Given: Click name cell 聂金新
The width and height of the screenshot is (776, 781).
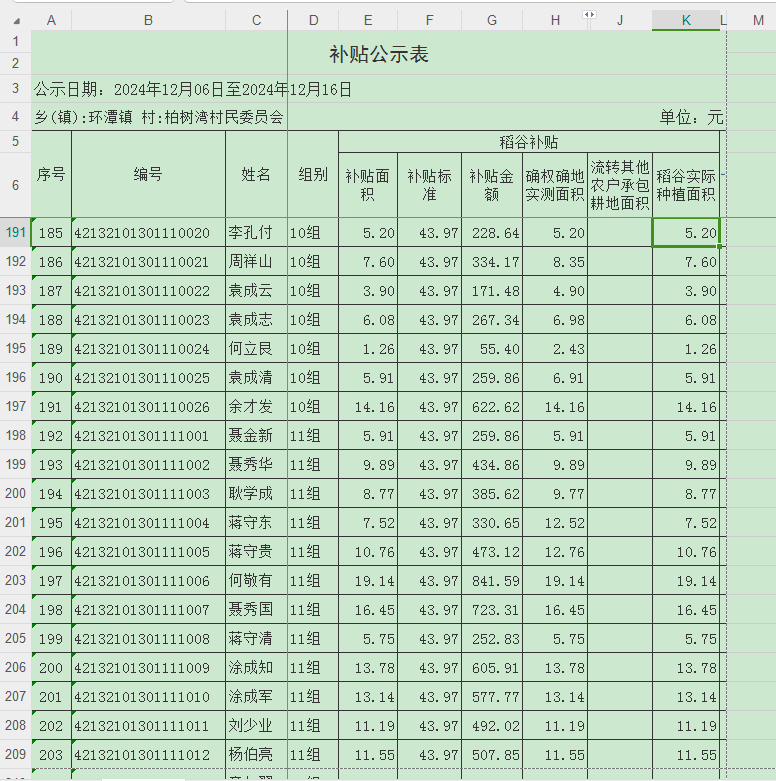Looking at the screenshot, I should click(257, 435).
